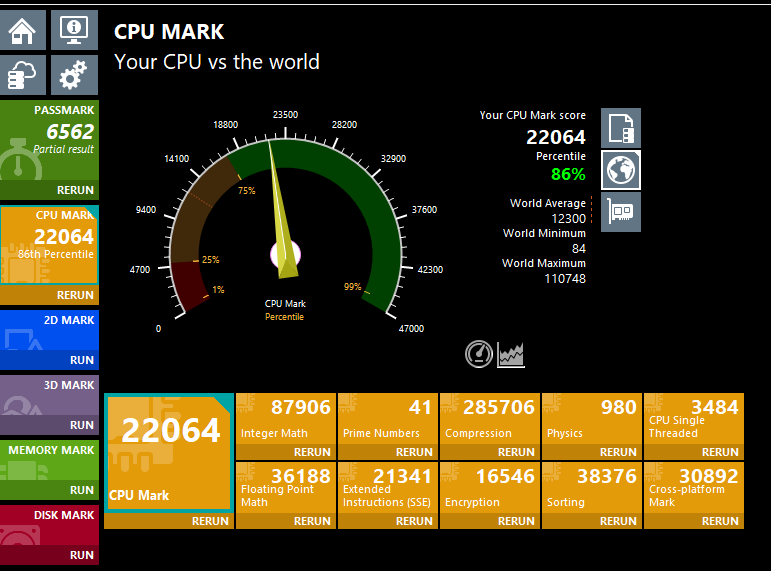771x571 pixels.
Task: Click the World Average 12300 value
Action: (568, 219)
